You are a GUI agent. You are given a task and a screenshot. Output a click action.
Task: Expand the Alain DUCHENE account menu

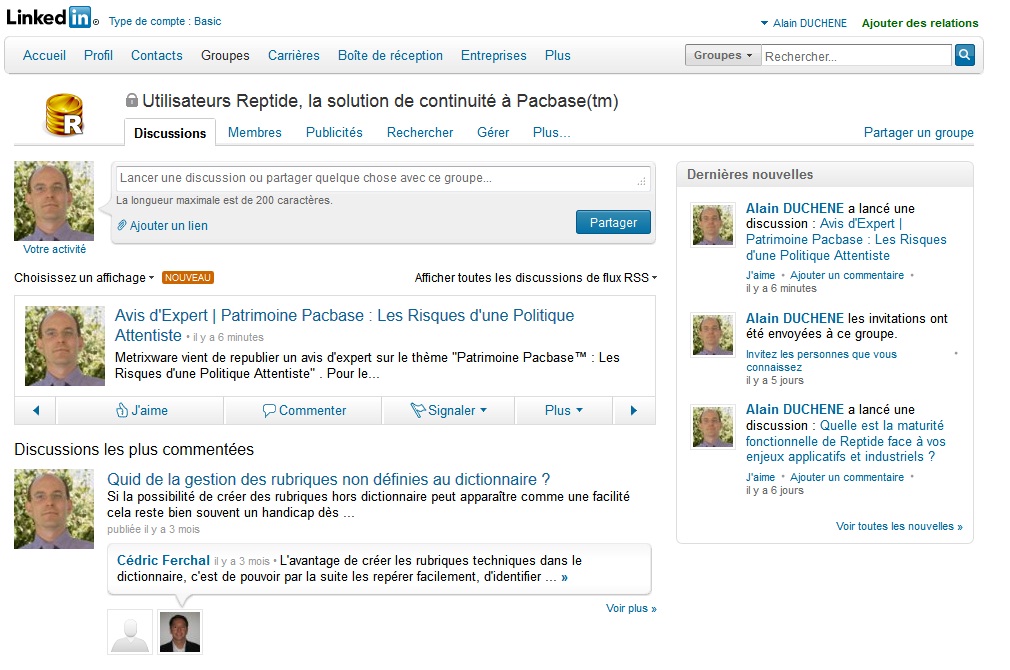click(x=803, y=23)
